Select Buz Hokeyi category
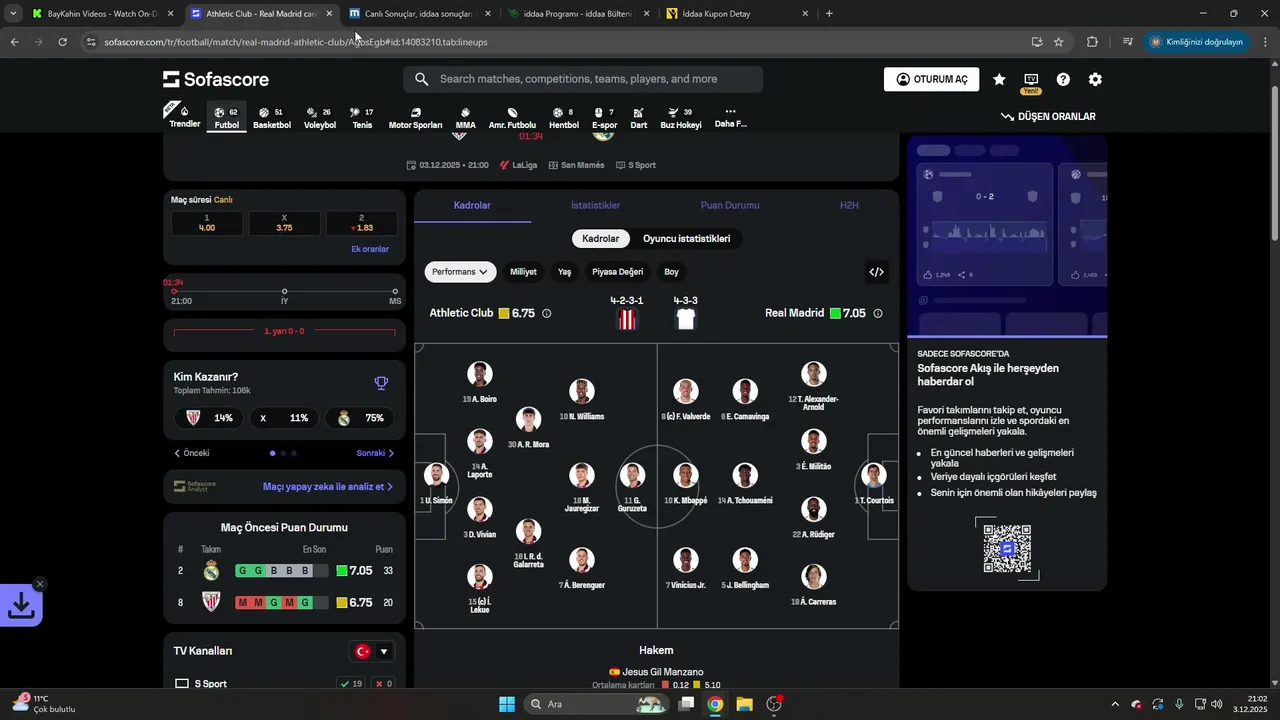 click(681, 118)
